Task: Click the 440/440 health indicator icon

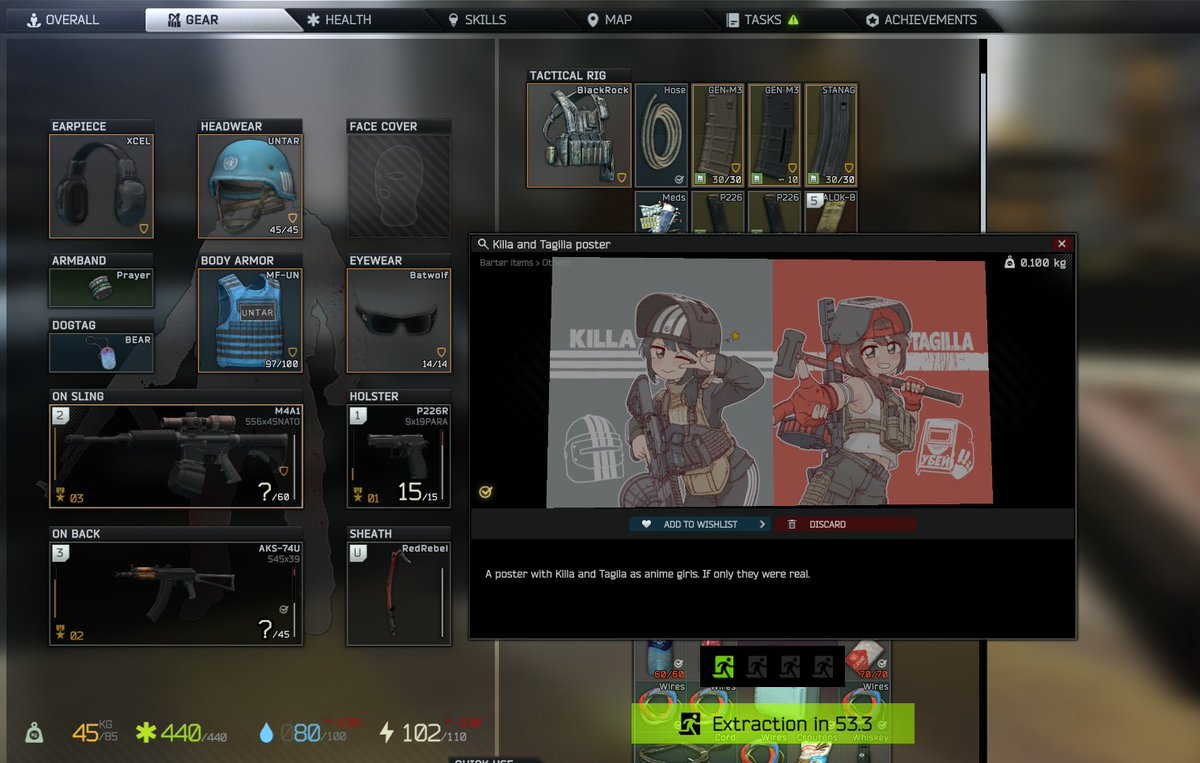Action: click(x=145, y=734)
